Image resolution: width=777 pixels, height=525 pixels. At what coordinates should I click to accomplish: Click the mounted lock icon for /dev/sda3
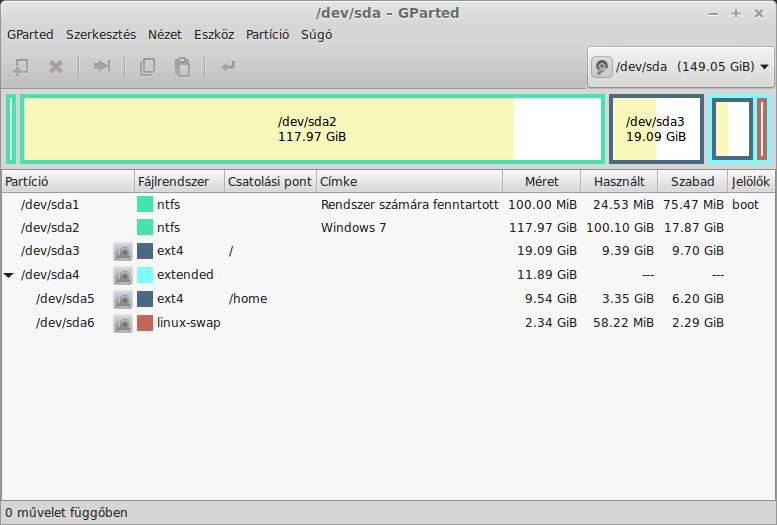click(x=123, y=251)
